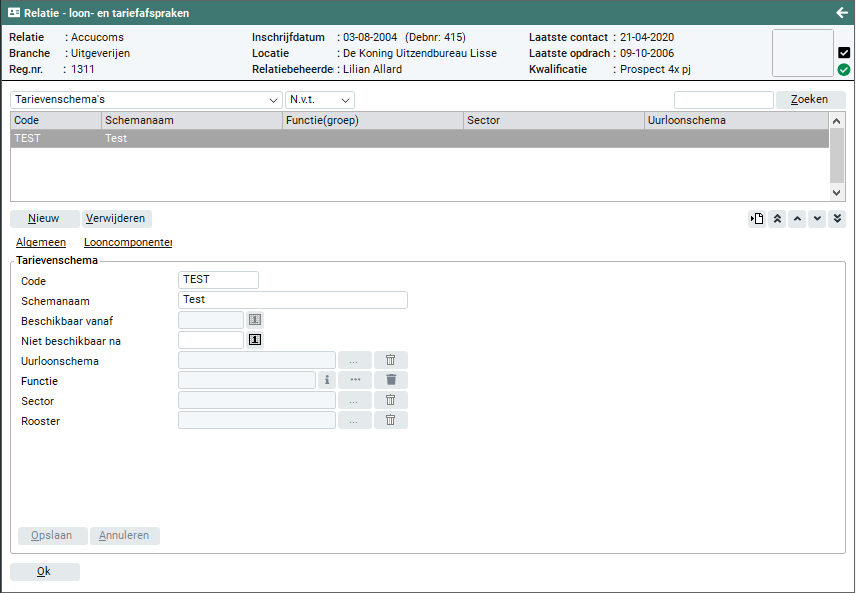Click the Nieuw button
The width and height of the screenshot is (856, 593).
[44, 219]
